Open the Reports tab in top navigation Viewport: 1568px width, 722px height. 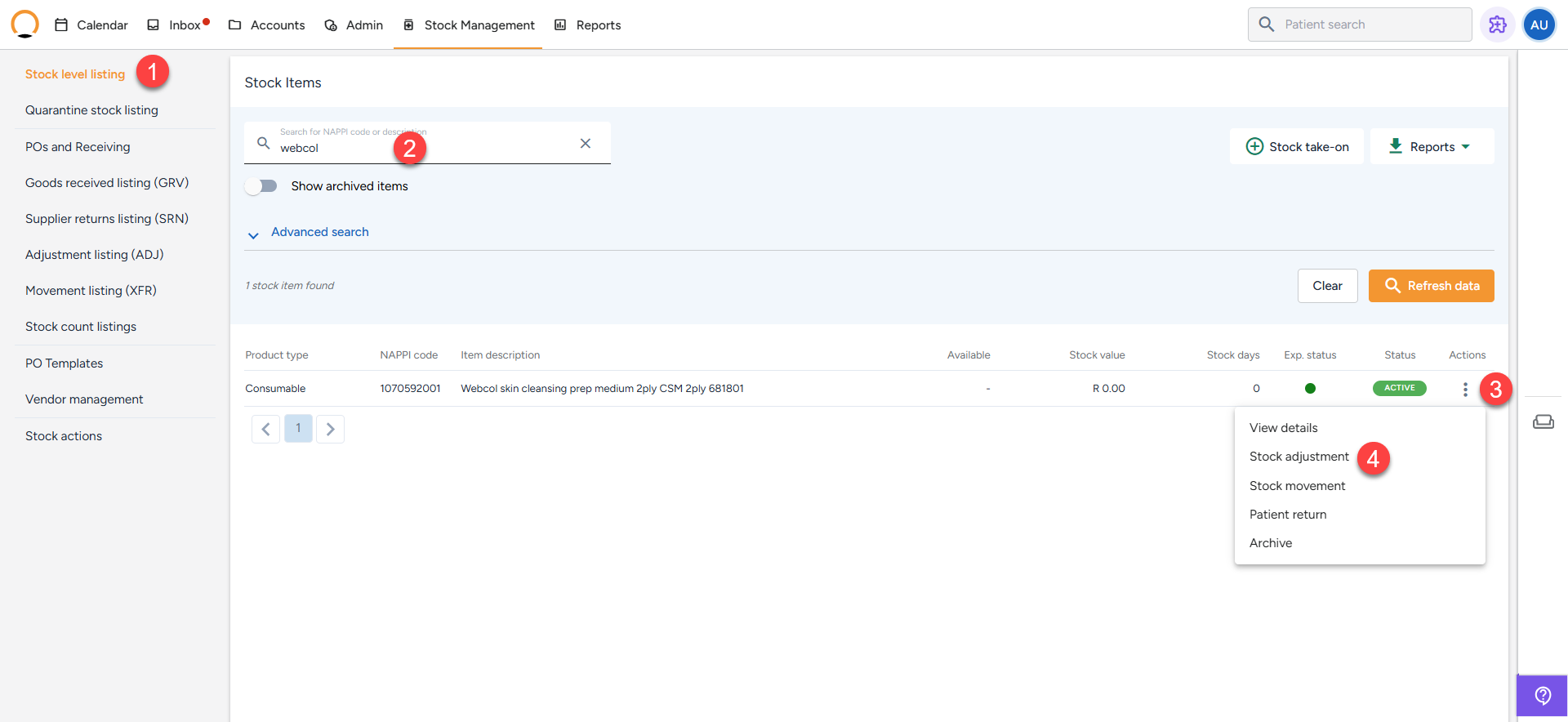pos(588,25)
